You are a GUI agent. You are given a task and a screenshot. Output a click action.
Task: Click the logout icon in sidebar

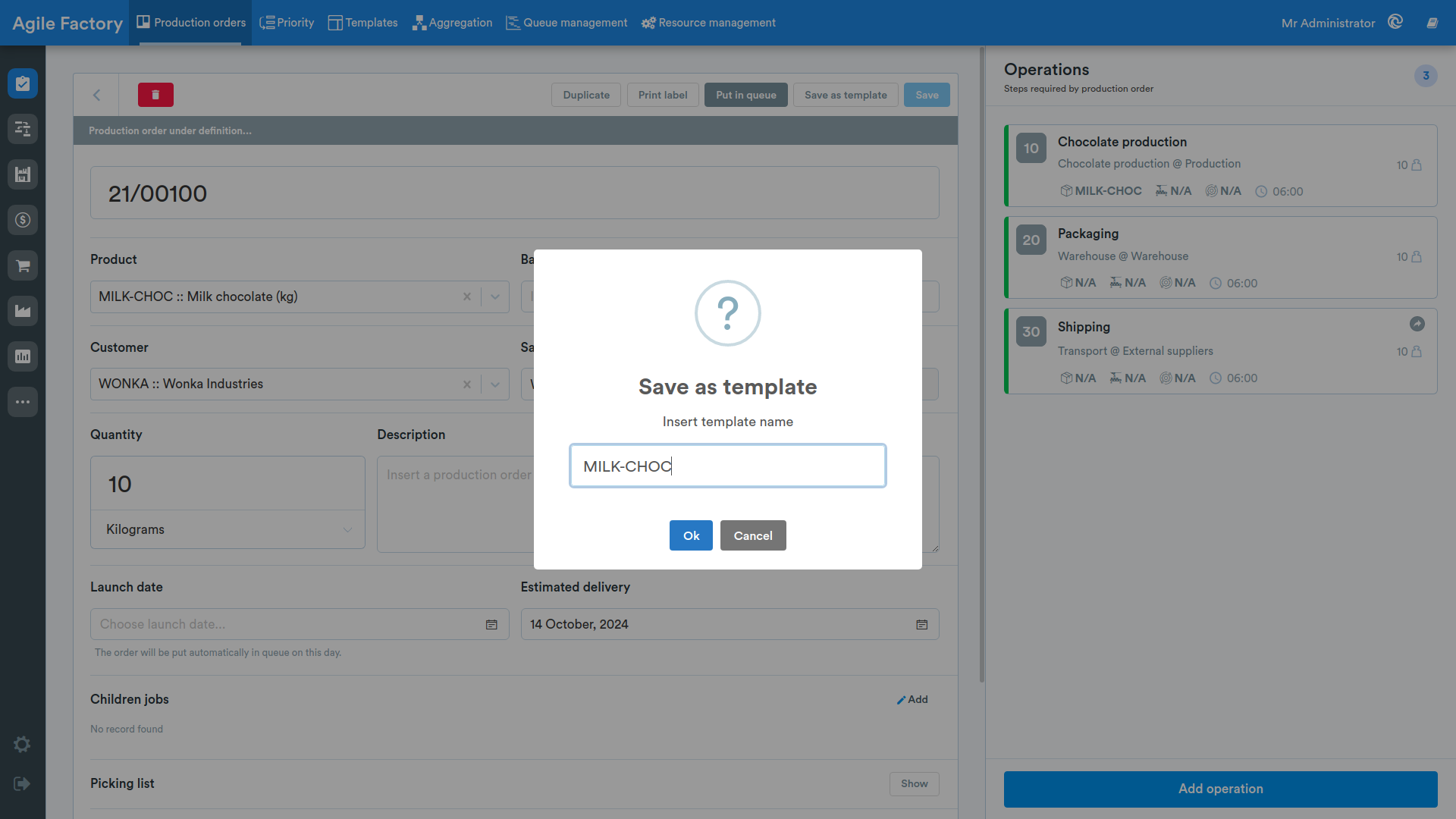(x=22, y=783)
